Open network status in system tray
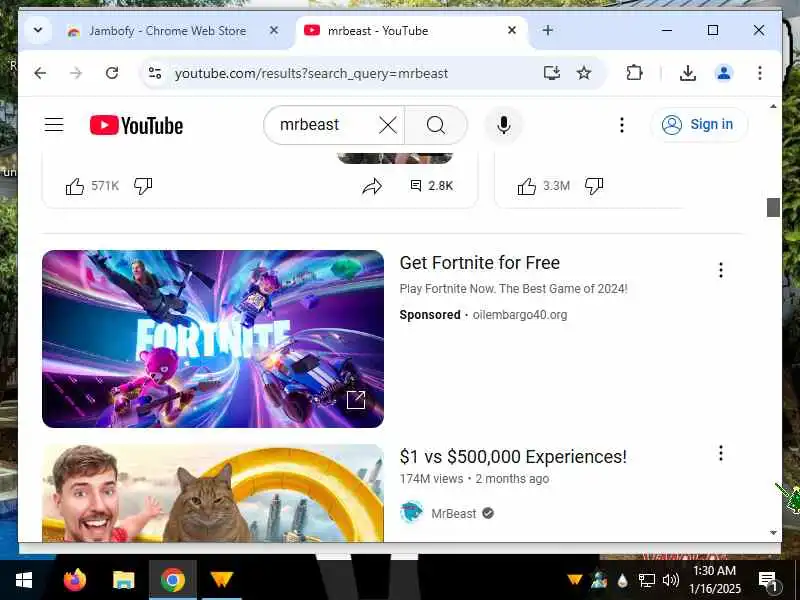The height and width of the screenshot is (600, 800). [x=646, y=580]
